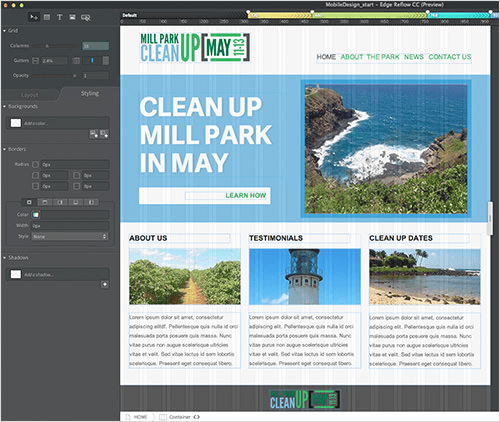
Task: Click the column margin icon in Gutters row
Action: [x=76, y=61]
